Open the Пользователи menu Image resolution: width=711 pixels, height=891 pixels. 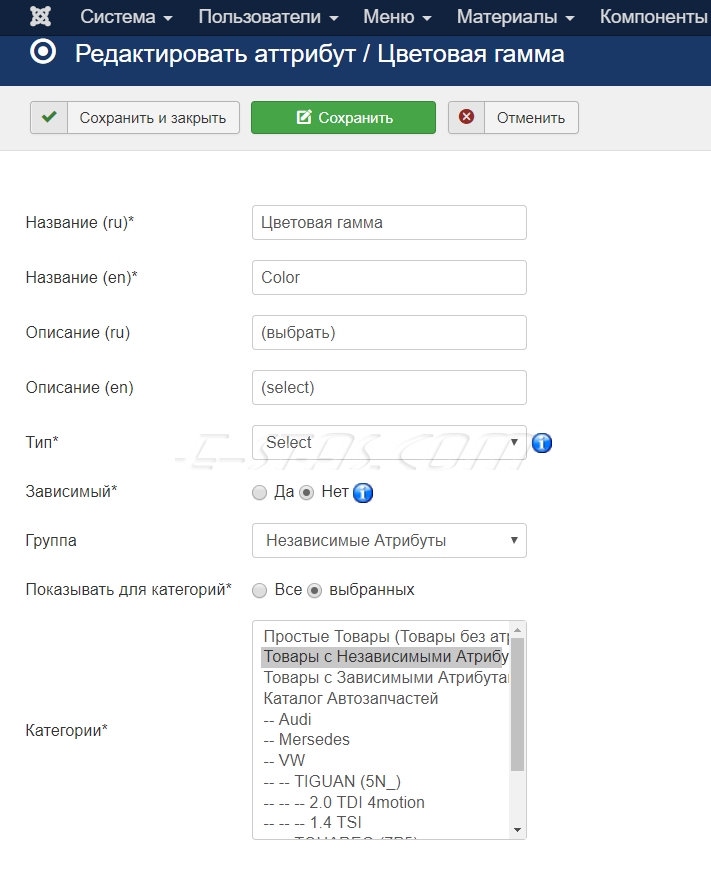[268, 17]
